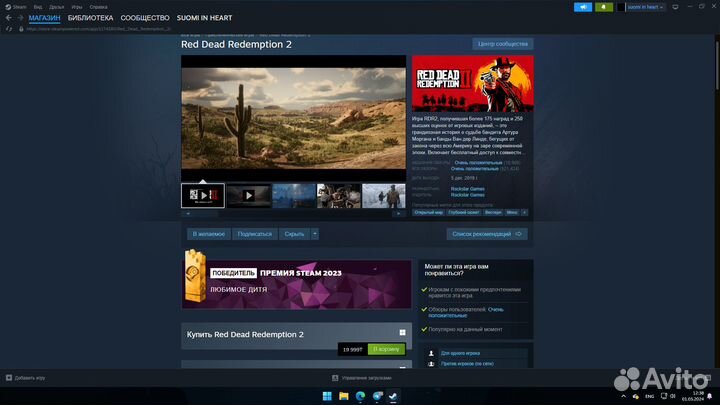The image size is (720, 405).
Task: Open the Windows Start menu
Action: [327, 396]
